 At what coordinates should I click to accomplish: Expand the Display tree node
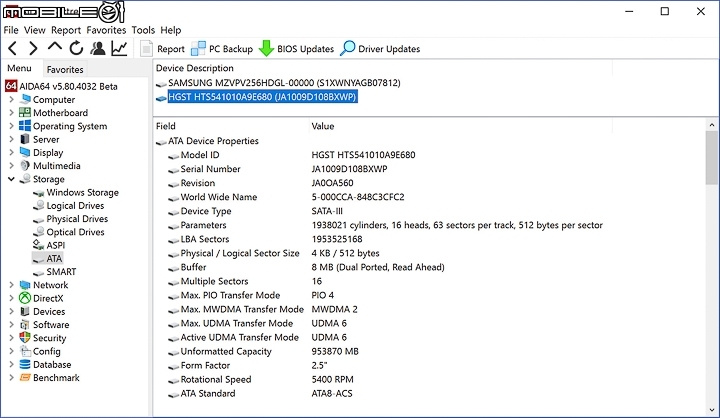pos(11,153)
